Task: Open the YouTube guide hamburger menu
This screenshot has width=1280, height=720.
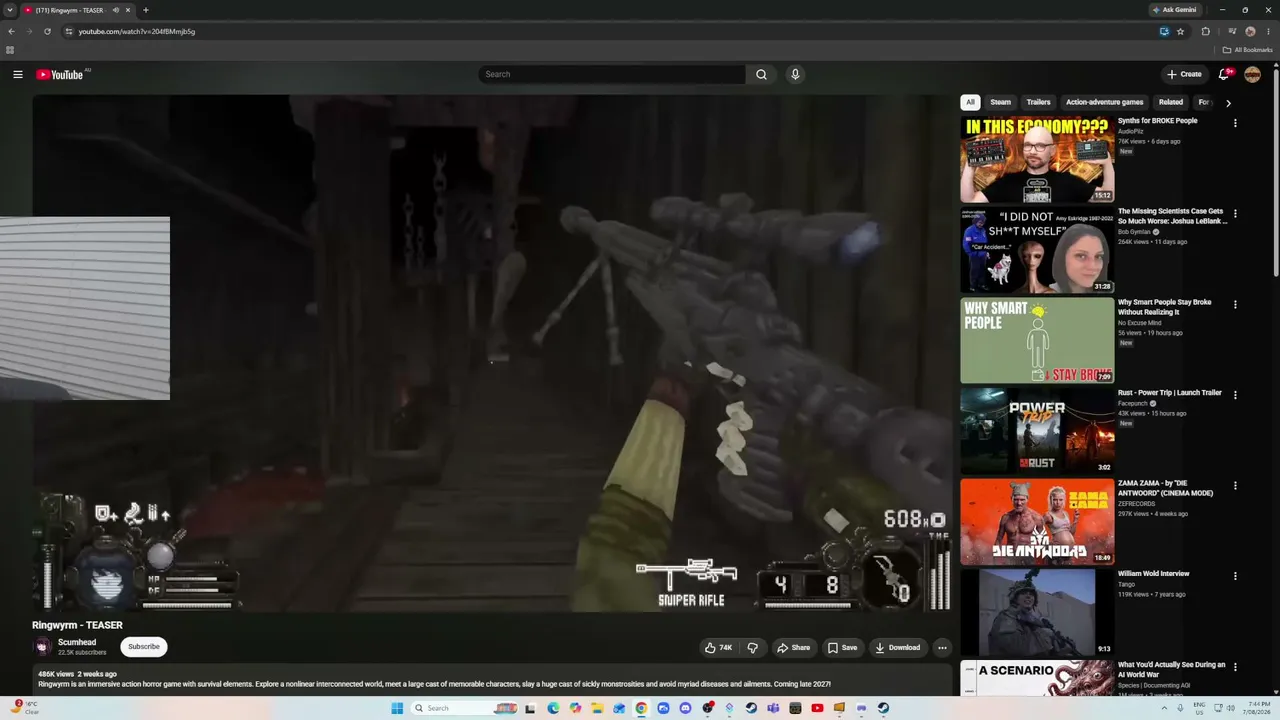Action: (x=17, y=74)
